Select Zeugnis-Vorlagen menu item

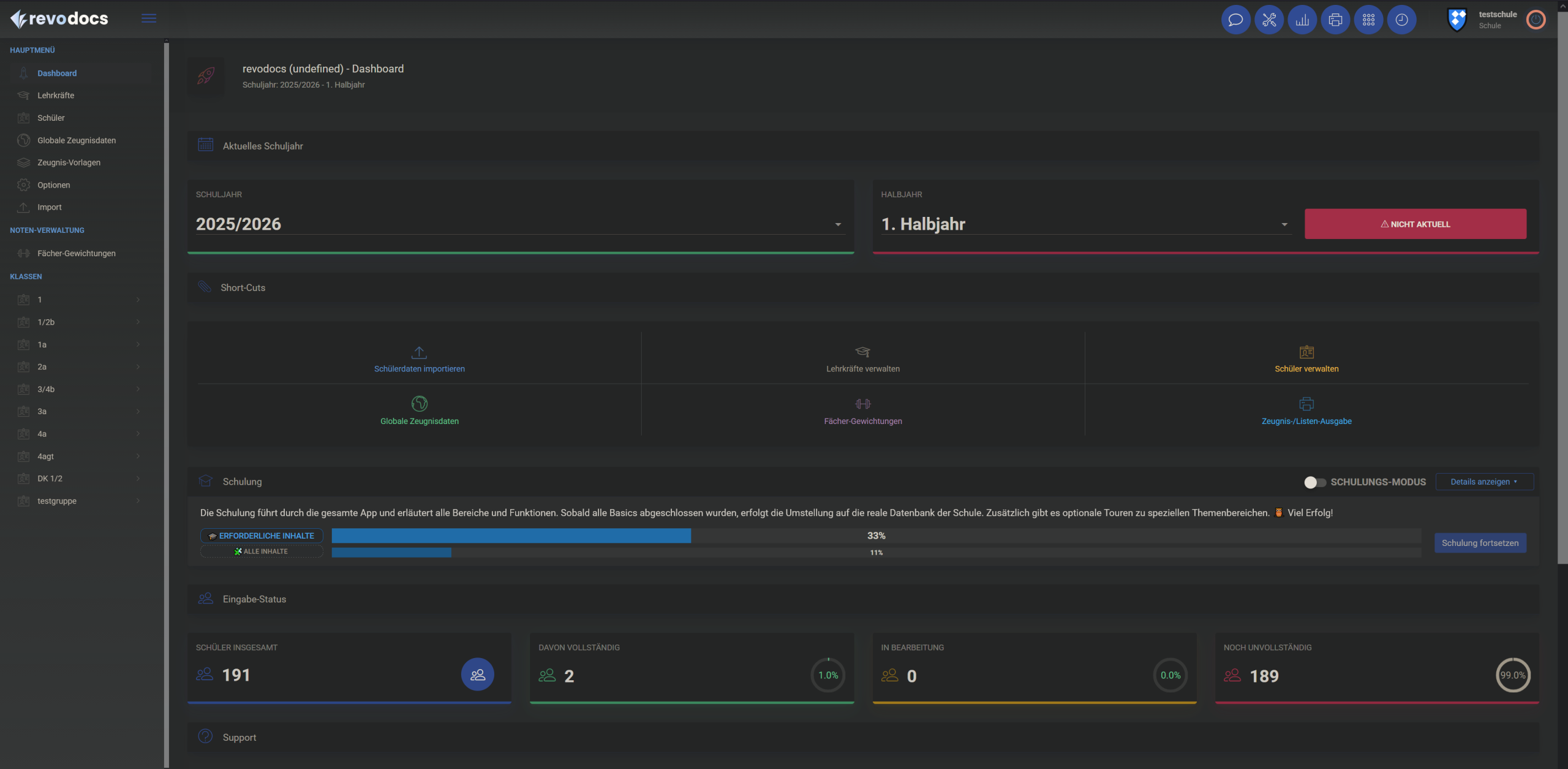(69, 162)
